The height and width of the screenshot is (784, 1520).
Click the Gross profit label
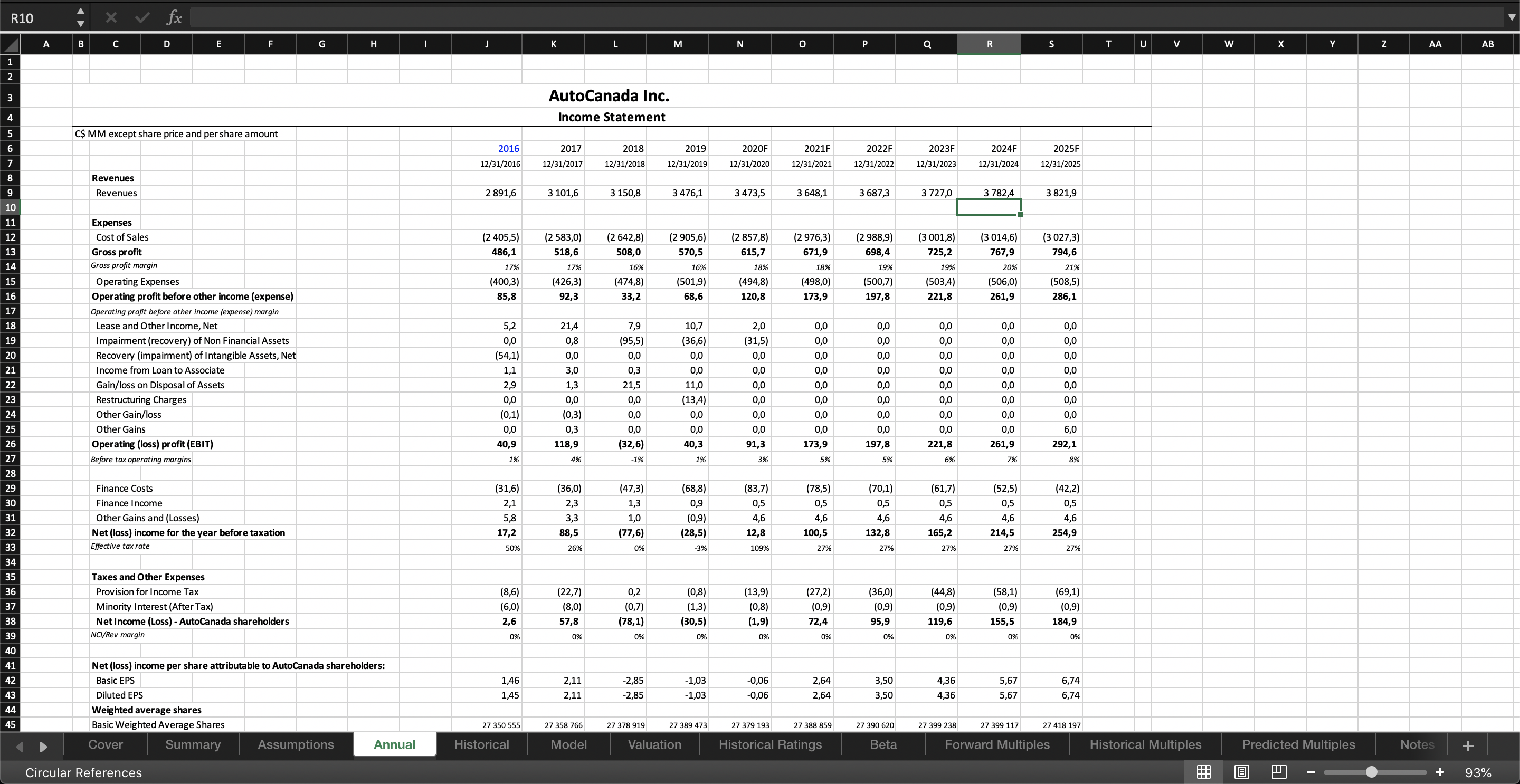pyautogui.click(x=116, y=252)
